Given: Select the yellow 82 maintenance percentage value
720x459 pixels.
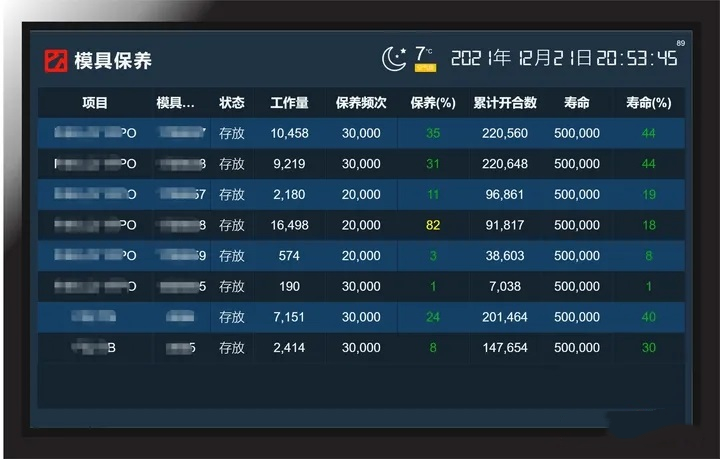Looking at the screenshot, I should point(433,225).
